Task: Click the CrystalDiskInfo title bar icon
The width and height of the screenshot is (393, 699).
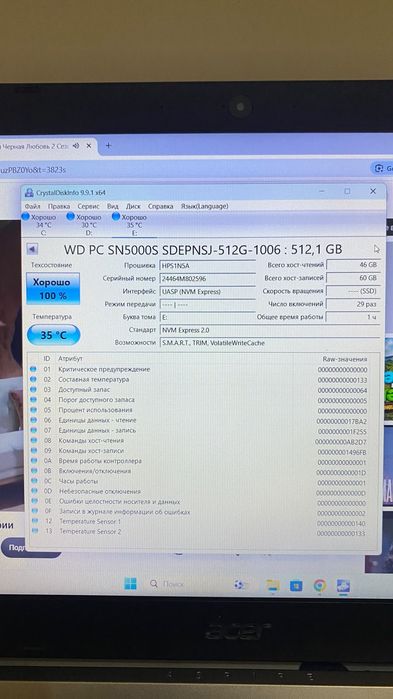Action: pos(29,193)
